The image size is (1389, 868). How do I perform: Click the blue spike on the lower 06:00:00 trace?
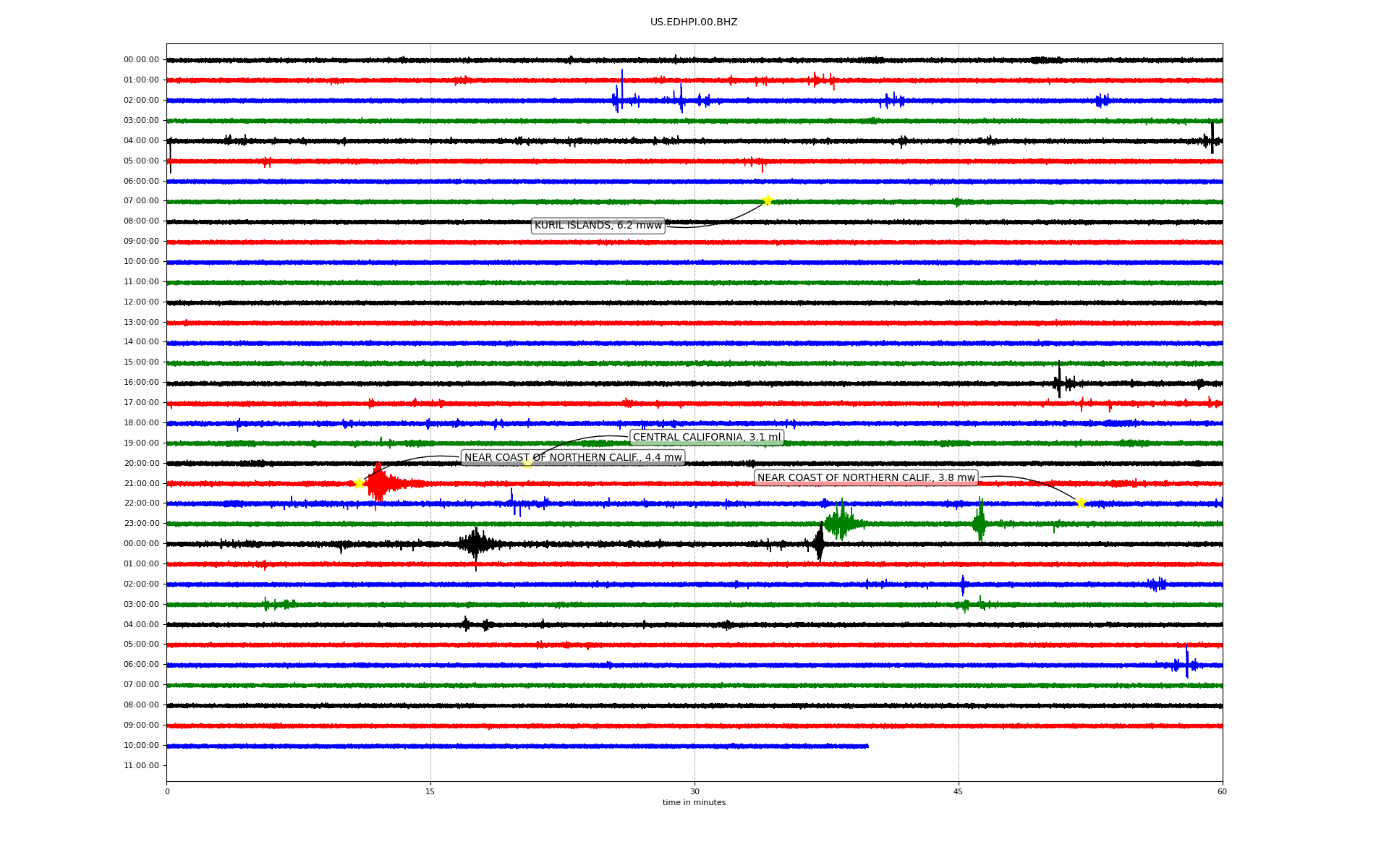click(x=1186, y=663)
